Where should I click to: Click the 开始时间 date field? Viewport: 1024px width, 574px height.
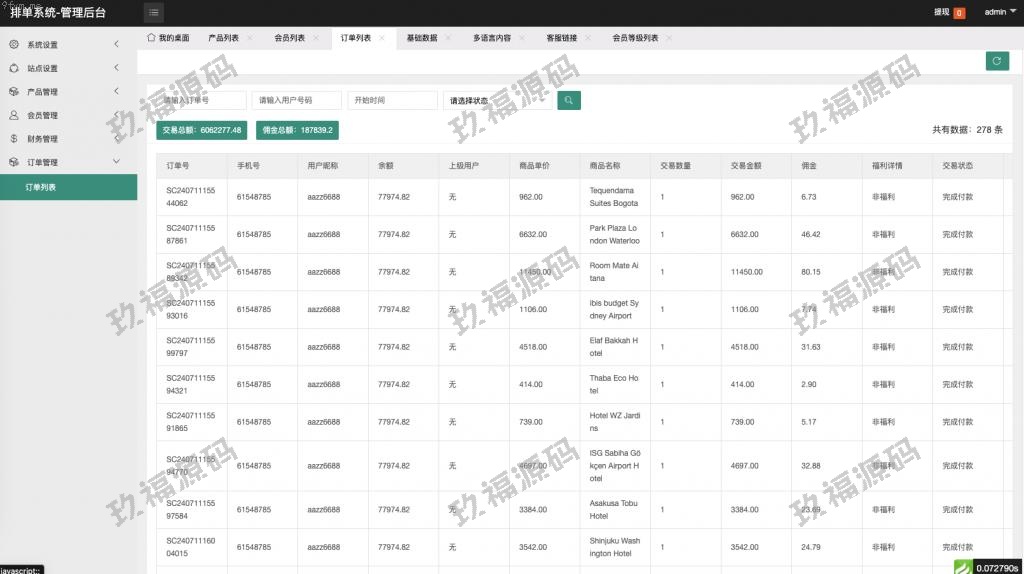(x=392, y=100)
